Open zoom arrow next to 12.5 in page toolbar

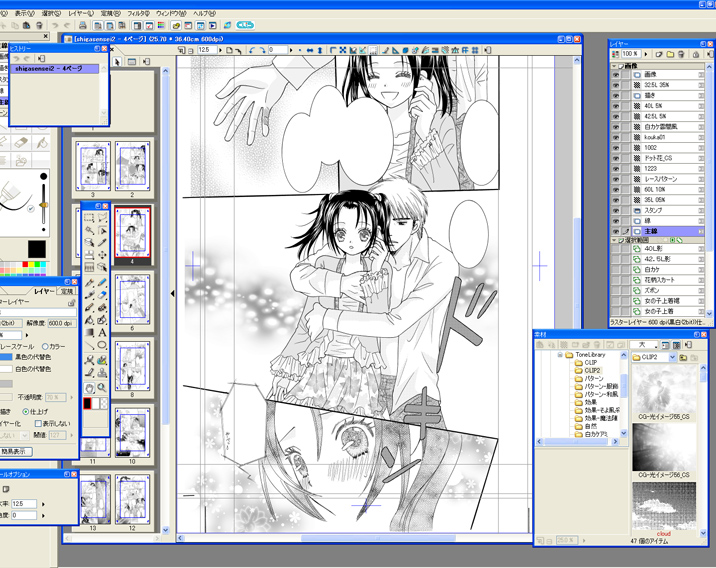pyautogui.click(x=220, y=50)
